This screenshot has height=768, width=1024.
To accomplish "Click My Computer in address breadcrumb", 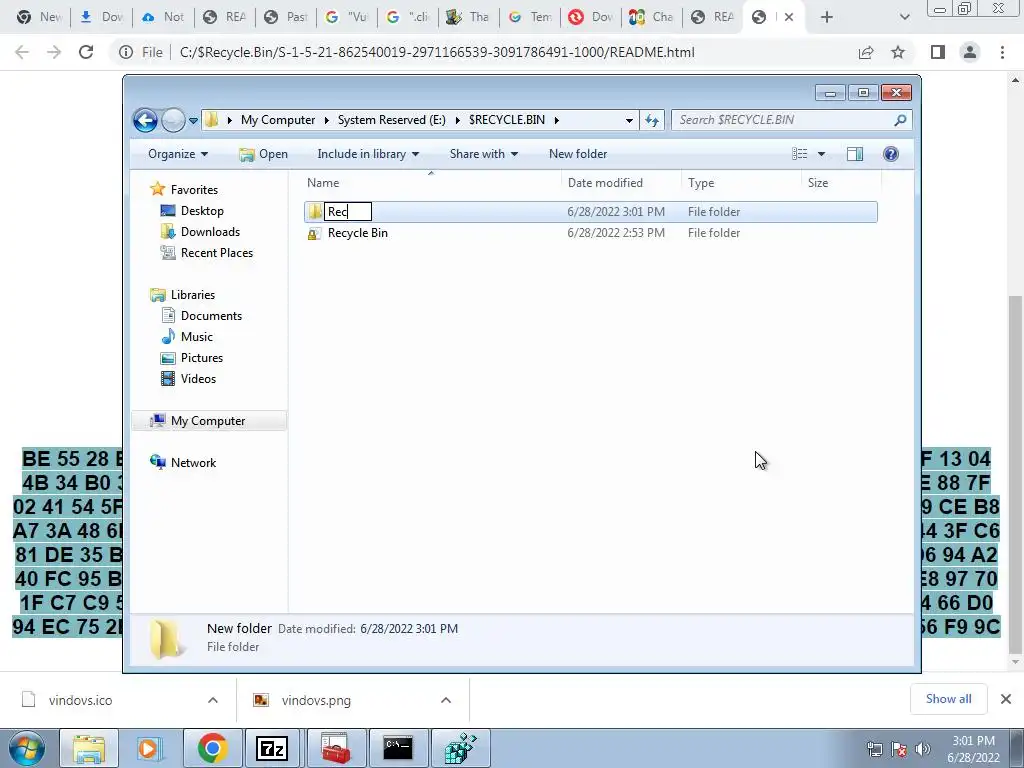I will 278,120.
